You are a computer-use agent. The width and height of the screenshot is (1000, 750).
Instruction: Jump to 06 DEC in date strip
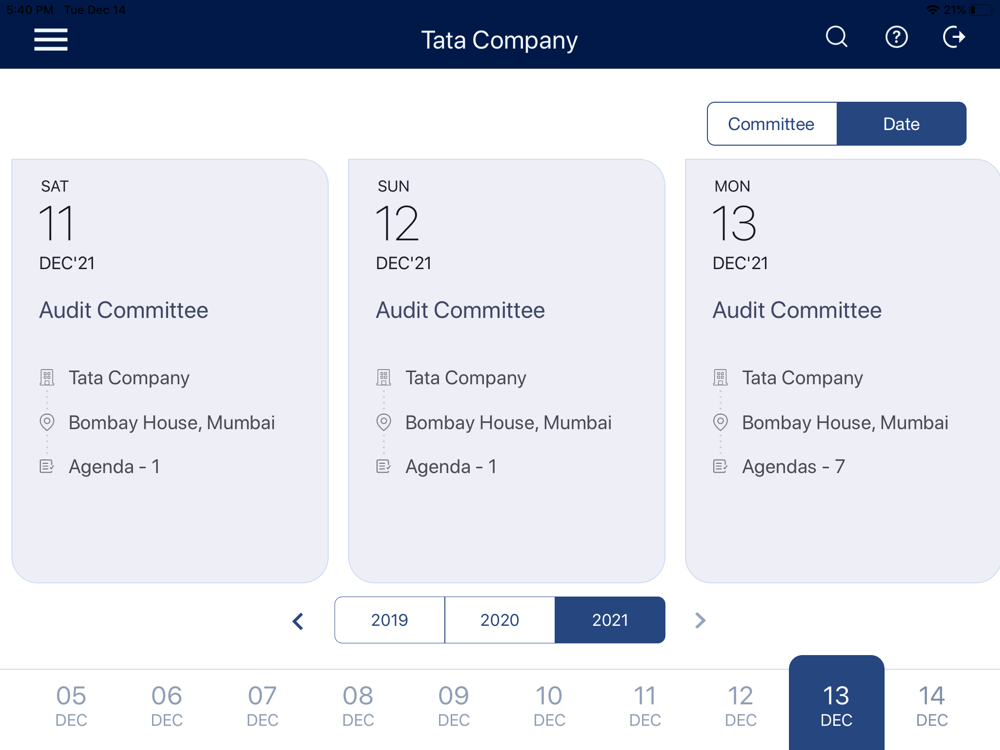166,705
